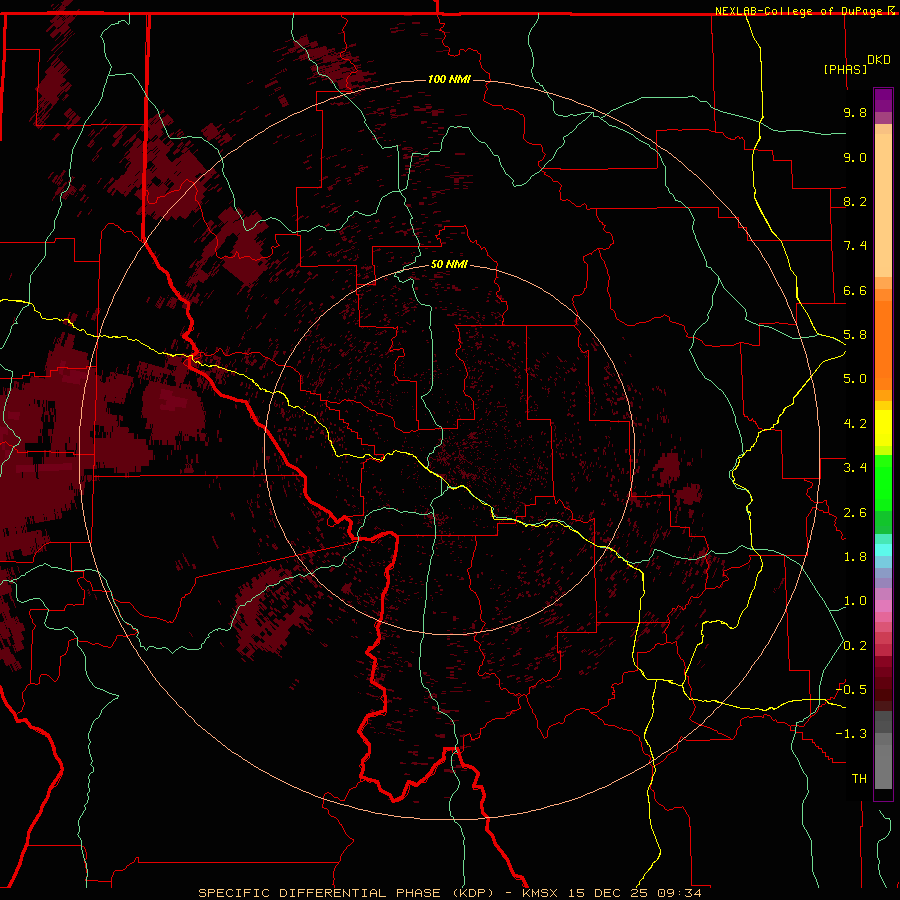The height and width of the screenshot is (900, 900).
Task: Click the [PHAS] label near the scale
Action: pyautogui.click(x=845, y=69)
